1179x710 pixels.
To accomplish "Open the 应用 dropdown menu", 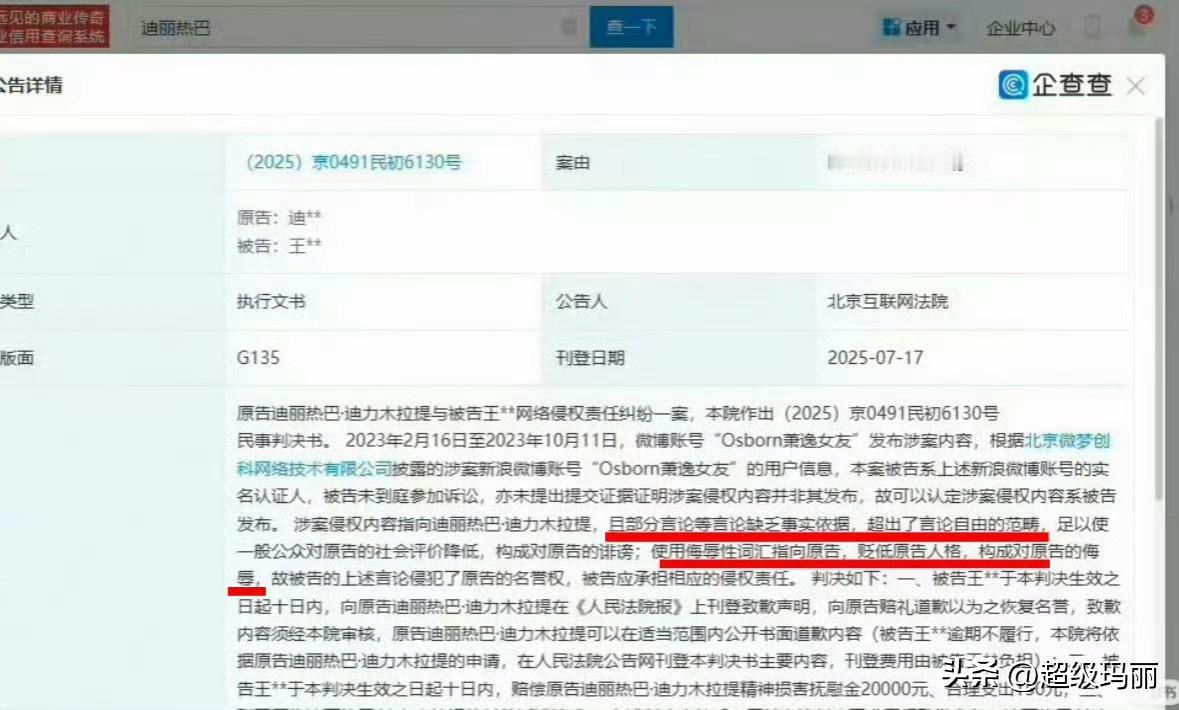I will 918,28.
